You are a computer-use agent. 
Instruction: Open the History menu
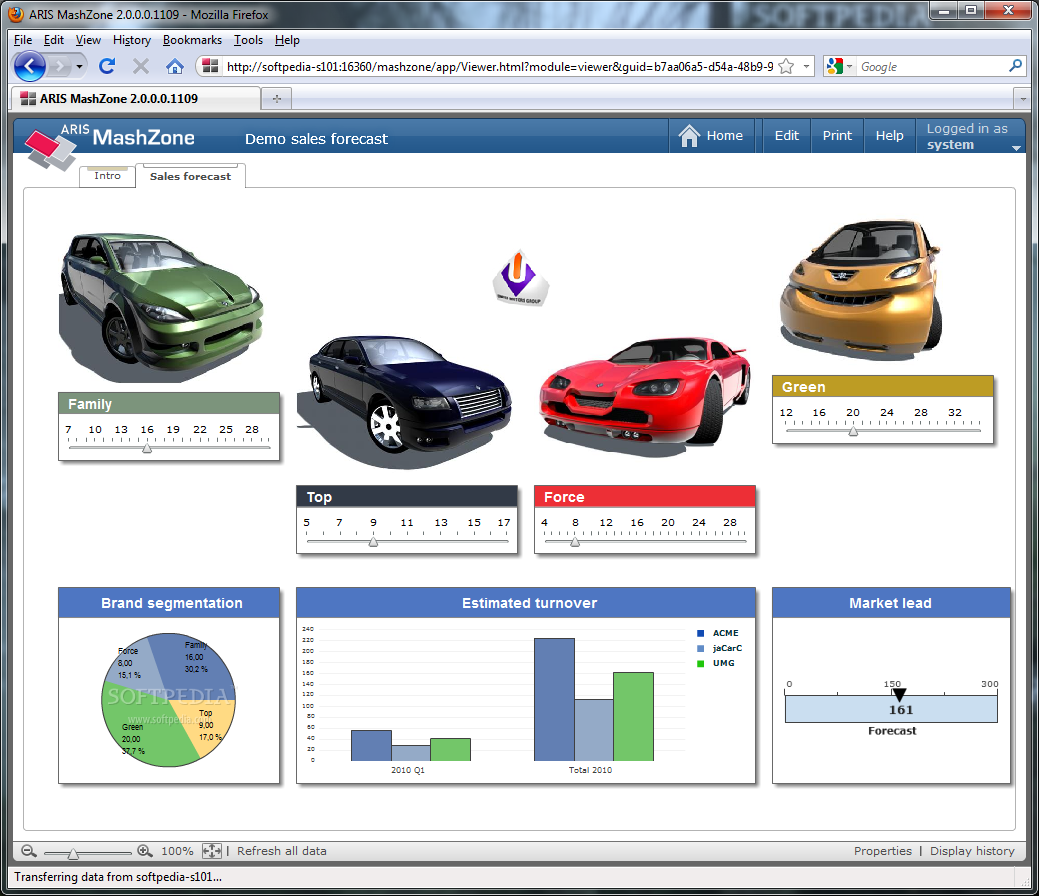tap(132, 40)
